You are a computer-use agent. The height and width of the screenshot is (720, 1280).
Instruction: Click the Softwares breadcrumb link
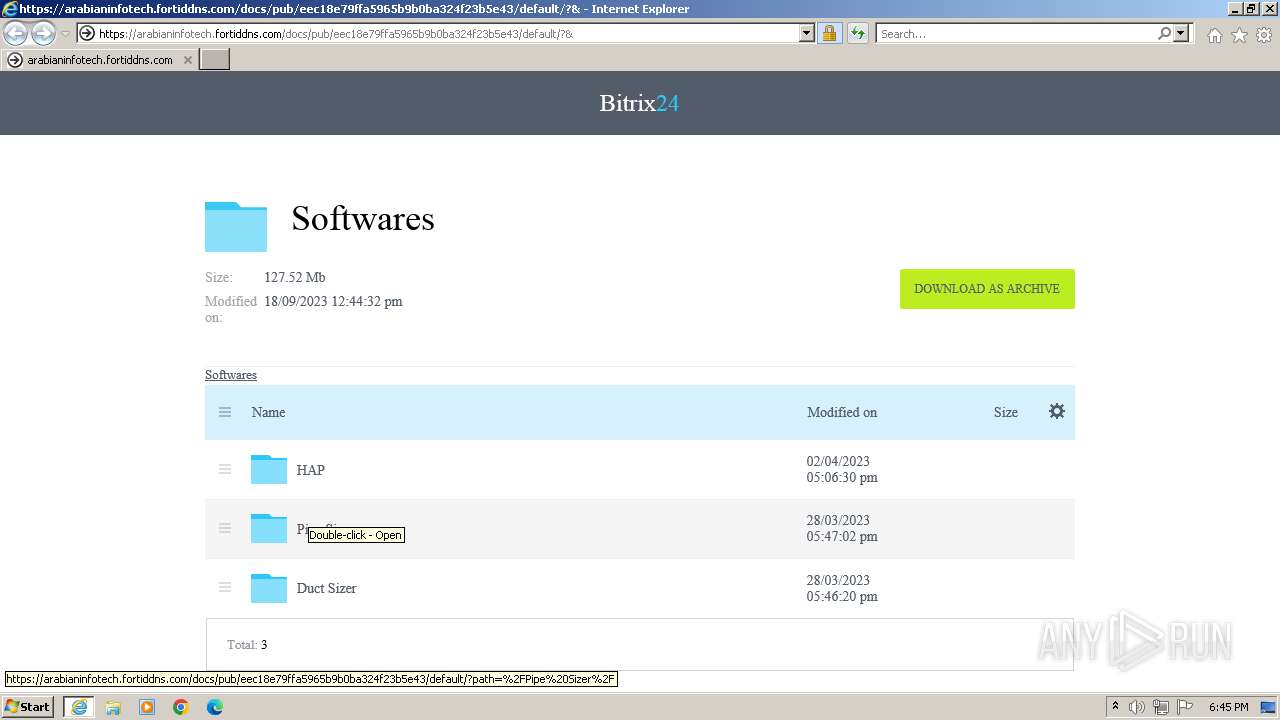(231, 375)
